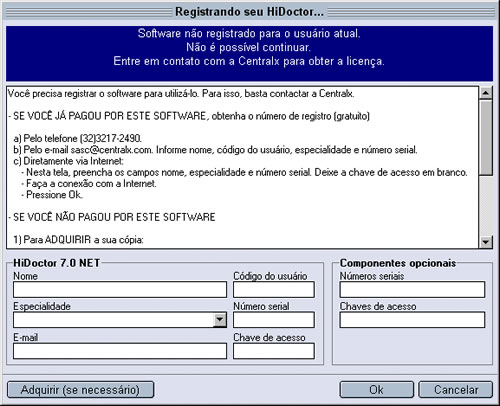Click the 'Componentes opcionais' group label
This screenshot has height=406, width=500.
[398, 263]
